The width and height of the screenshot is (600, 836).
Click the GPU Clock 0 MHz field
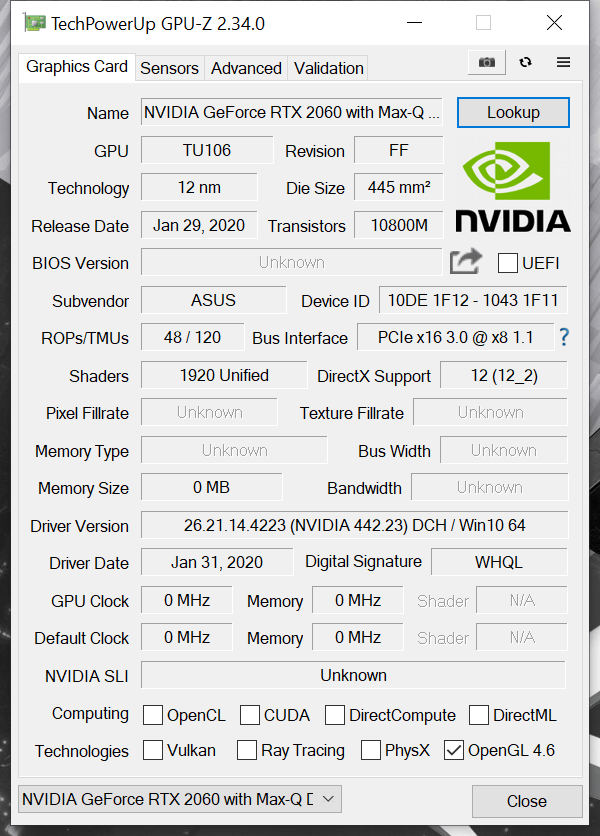click(x=187, y=600)
